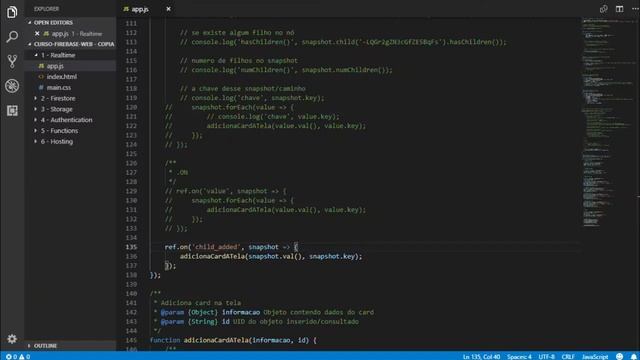This screenshot has width=640, height=360.
Task: Click line number 120 in the gutter
Action: (131, 107)
